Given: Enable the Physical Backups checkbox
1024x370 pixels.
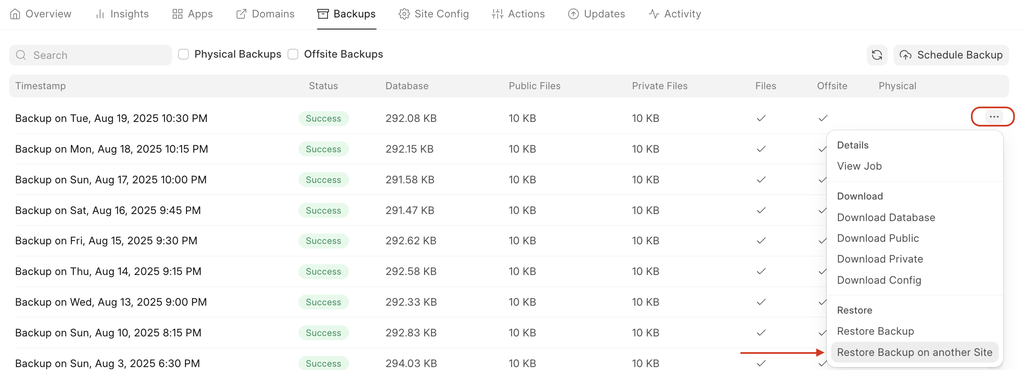Looking at the screenshot, I should coord(184,54).
